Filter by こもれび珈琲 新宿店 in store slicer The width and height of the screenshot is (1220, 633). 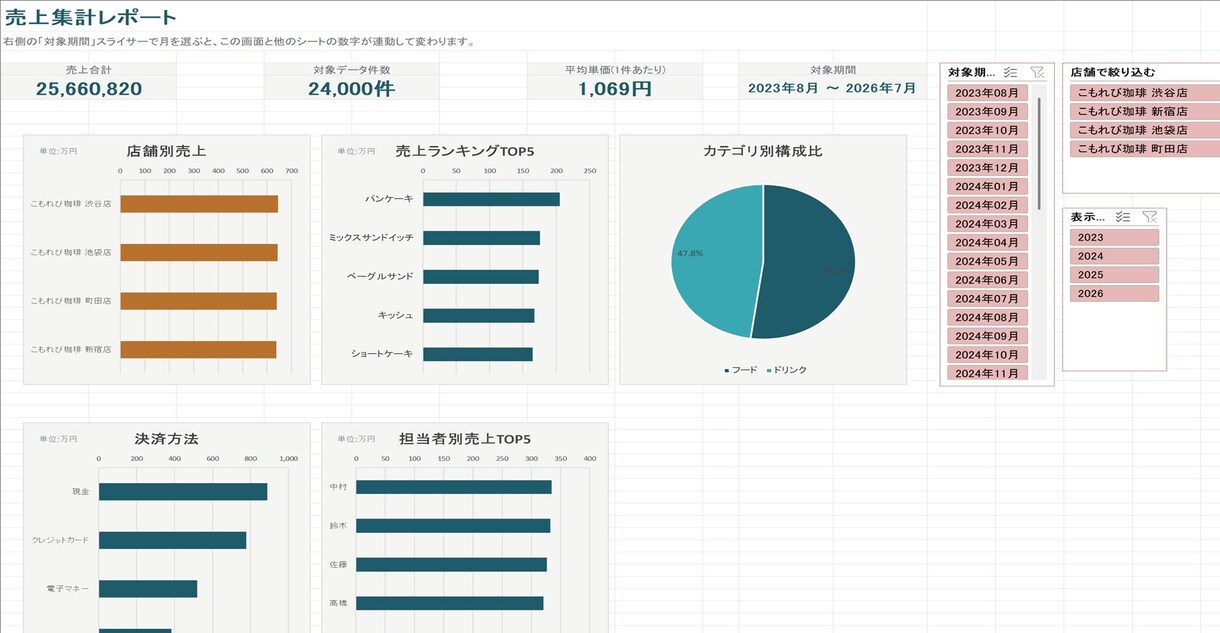[1145, 111]
